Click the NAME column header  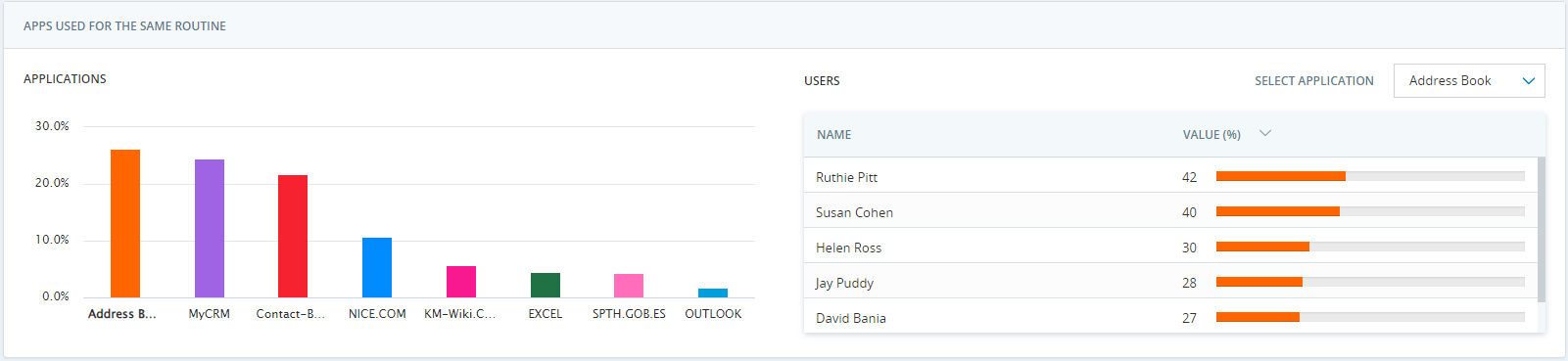pyautogui.click(x=833, y=135)
